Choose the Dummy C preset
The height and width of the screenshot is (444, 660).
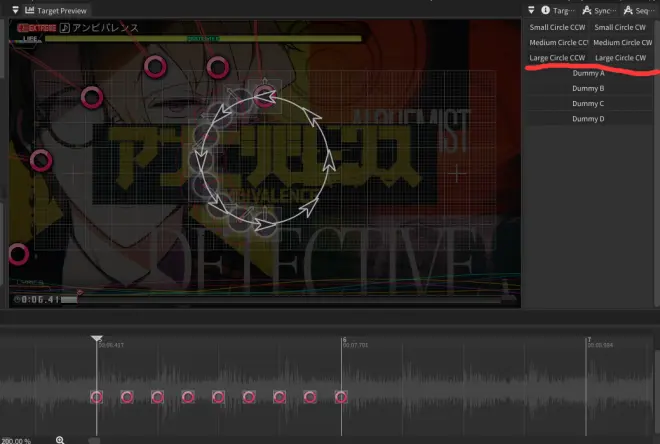point(588,104)
